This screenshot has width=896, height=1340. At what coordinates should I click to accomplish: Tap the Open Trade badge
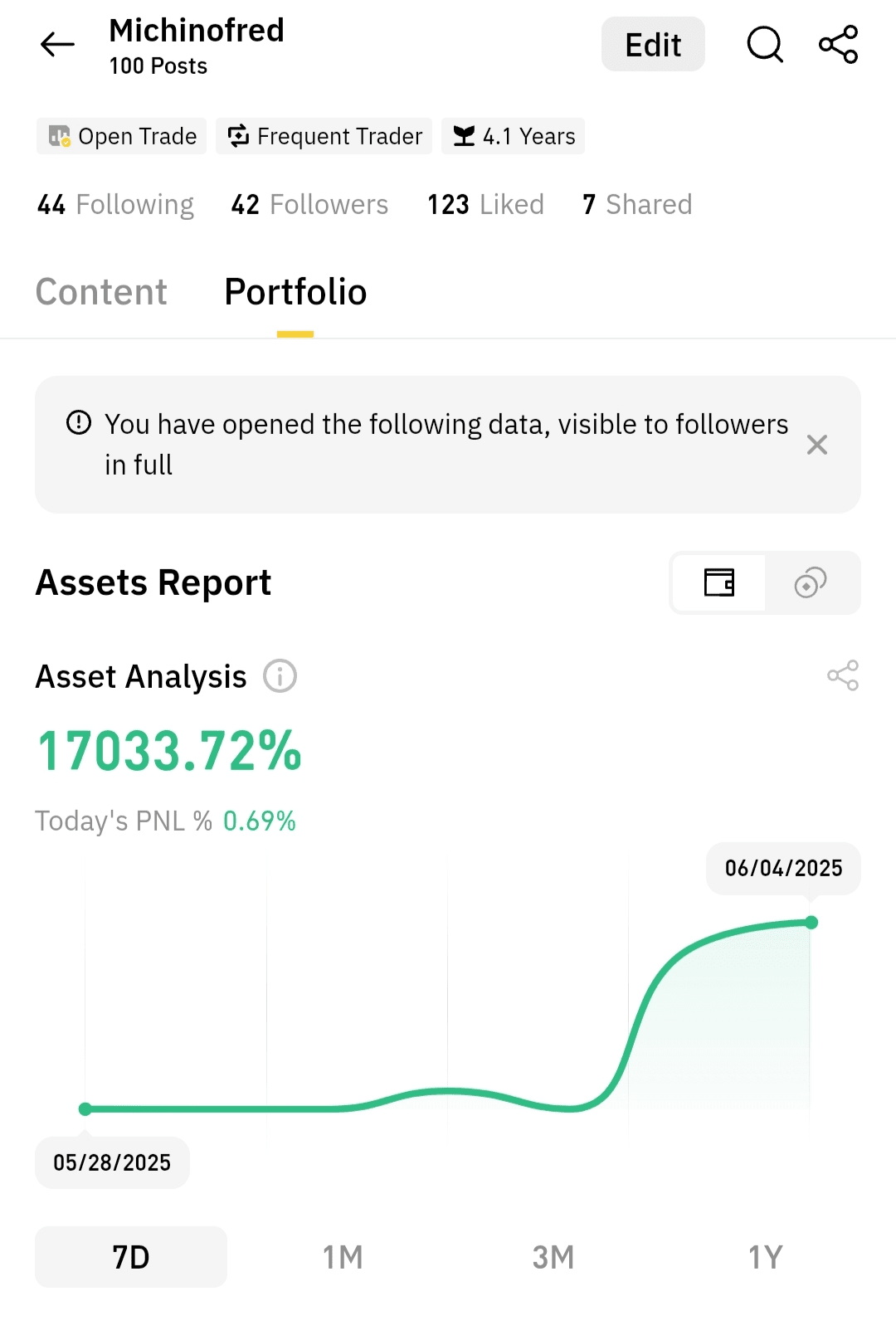click(x=122, y=136)
